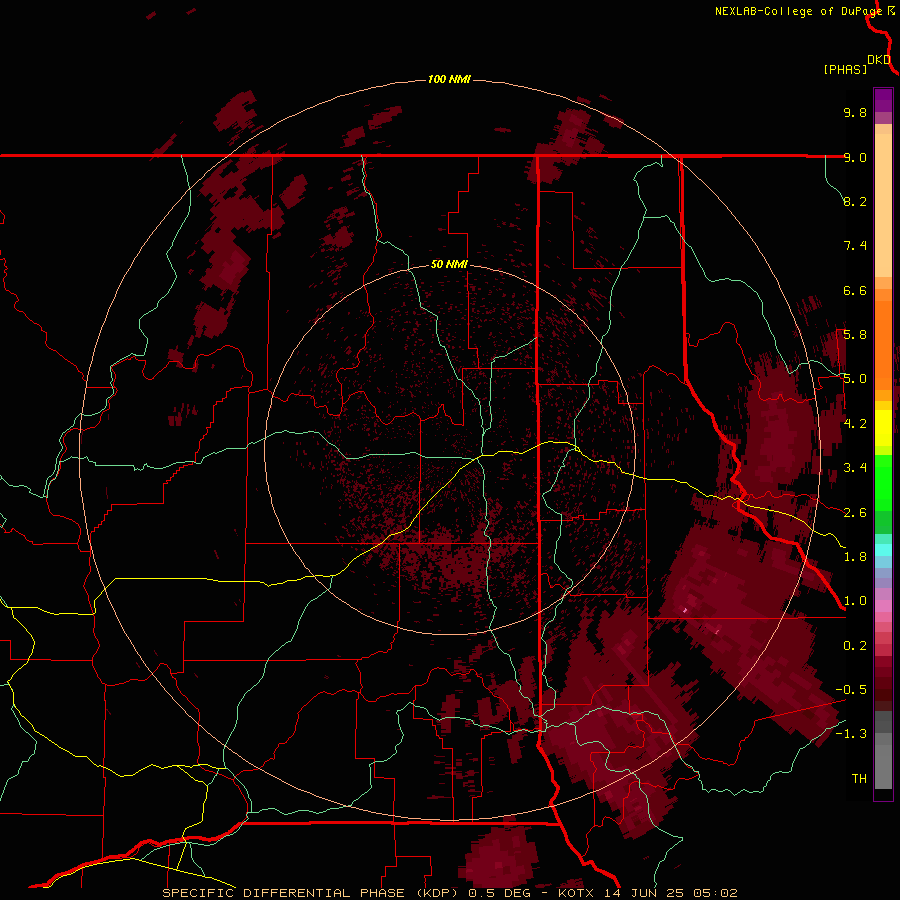Click the 0.2 scale value
The height and width of the screenshot is (900, 900).
pyautogui.click(x=855, y=646)
